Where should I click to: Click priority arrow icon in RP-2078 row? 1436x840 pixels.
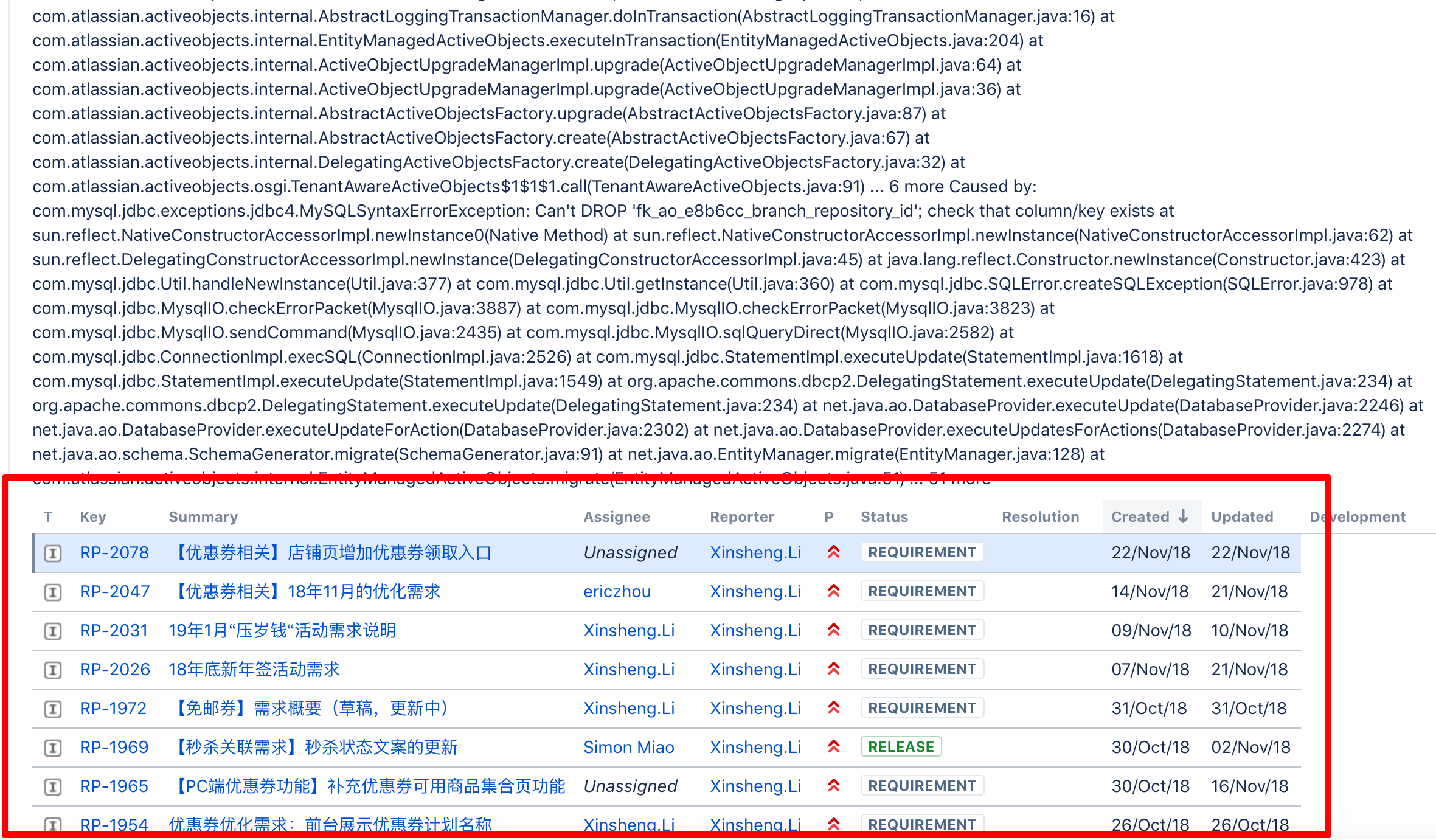tap(833, 552)
